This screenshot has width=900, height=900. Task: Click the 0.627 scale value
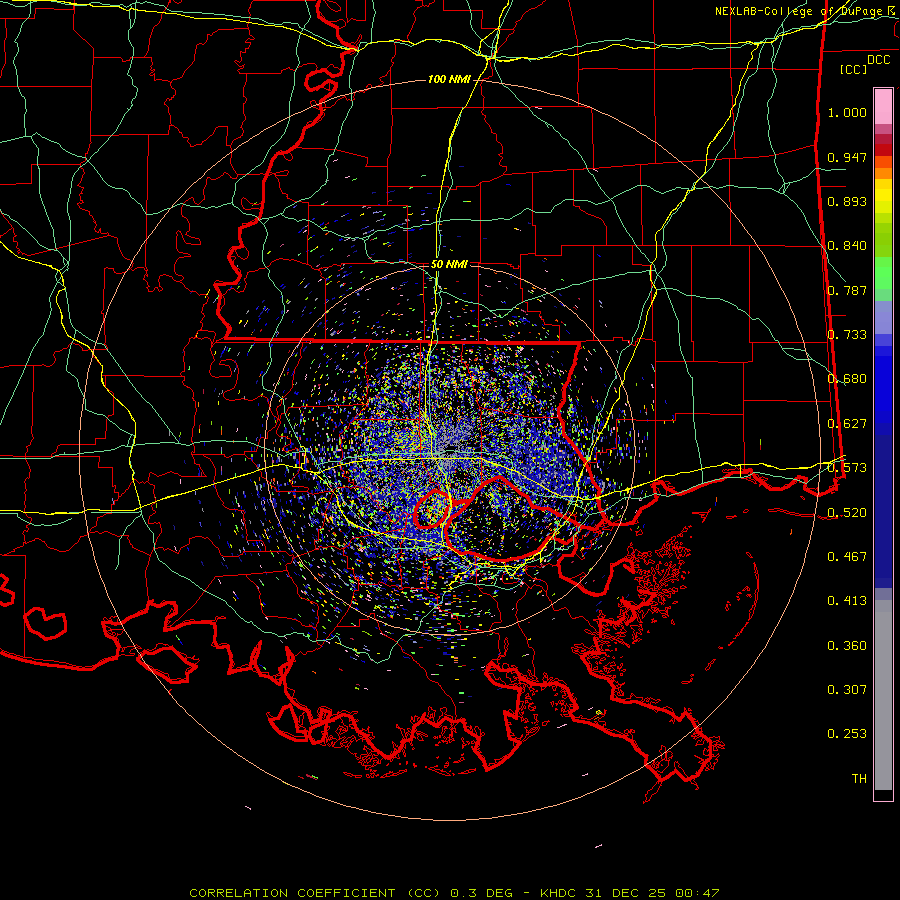pyautogui.click(x=847, y=424)
